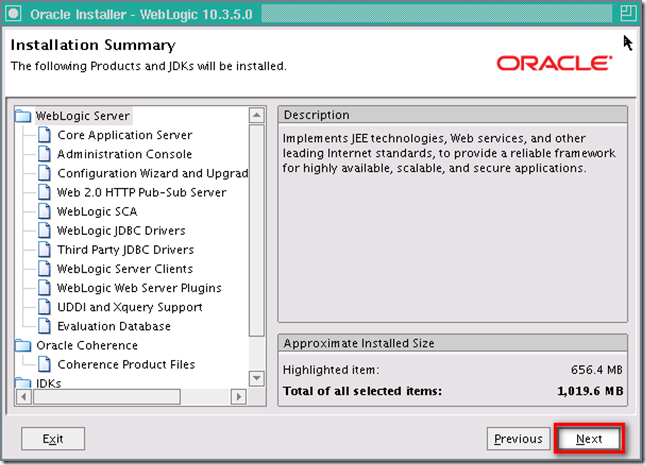Select UDDI and Xquery Support item
Viewport: 646px width, 465px height.
[x=130, y=307]
